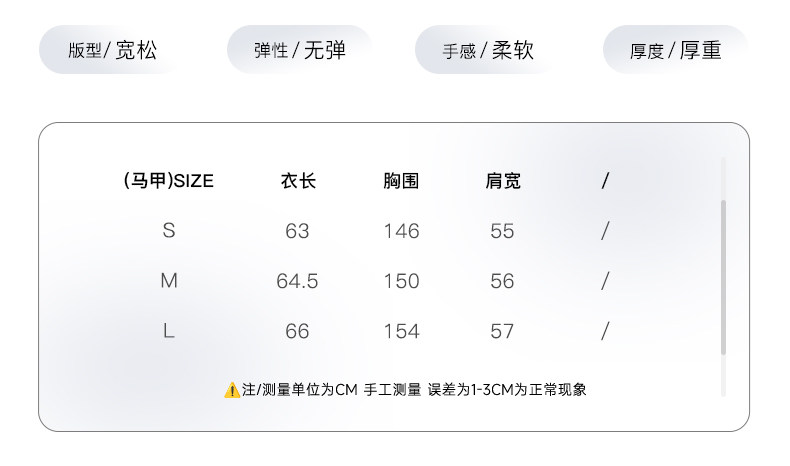Image resolution: width=790 pixels, height=466 pixels.
Task: Click the 57 shoulder width value
Action: tap(502, 331)
